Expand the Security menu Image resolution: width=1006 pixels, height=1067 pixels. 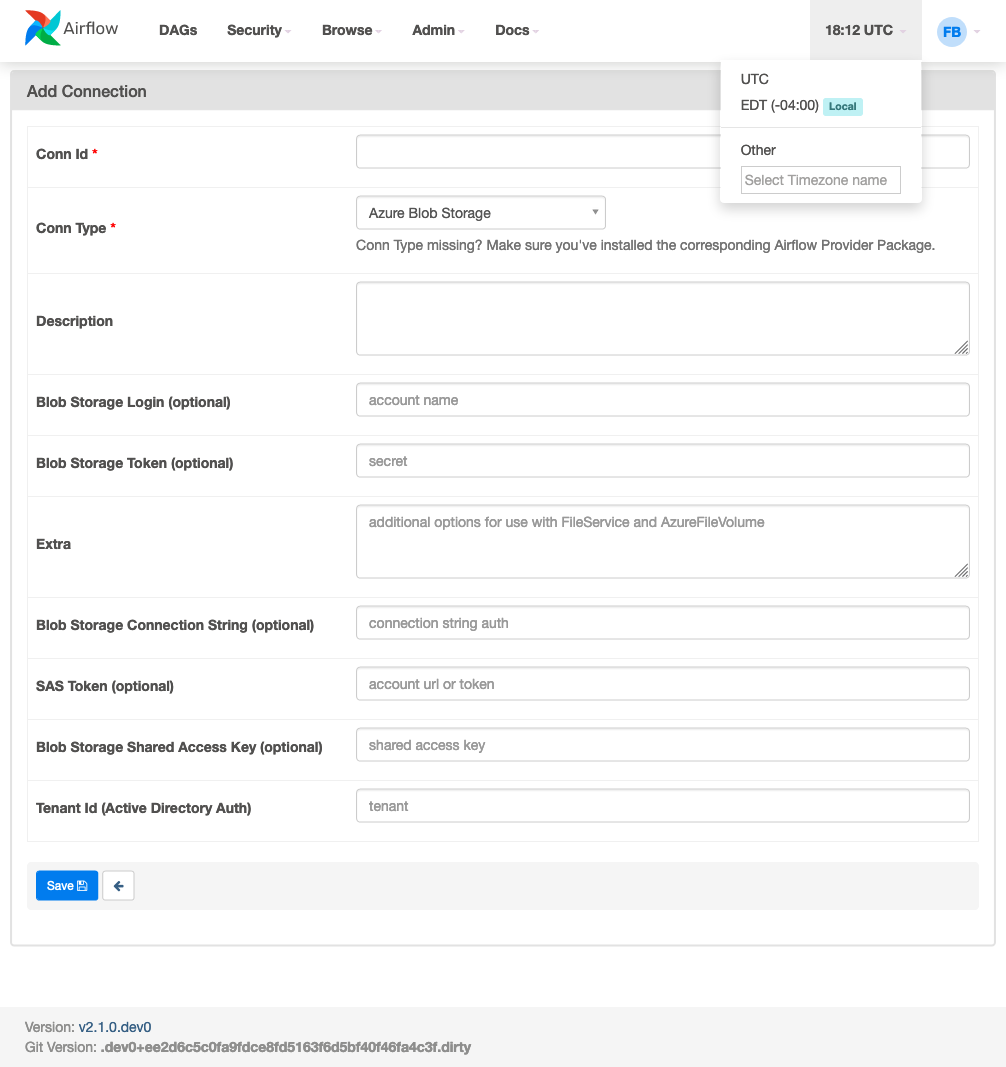coord(259,30)
